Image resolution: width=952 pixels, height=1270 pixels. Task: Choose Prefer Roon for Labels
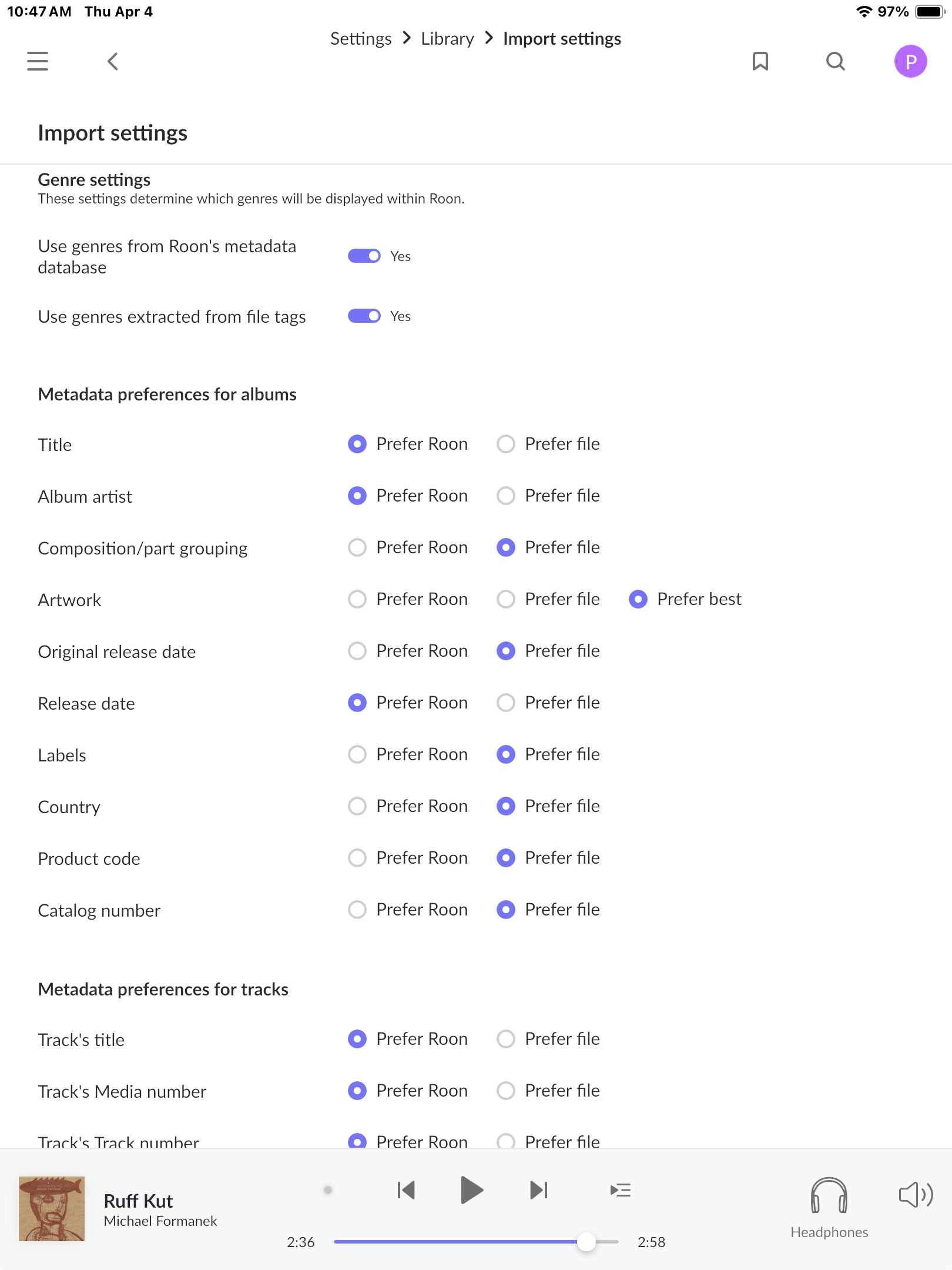408,754
